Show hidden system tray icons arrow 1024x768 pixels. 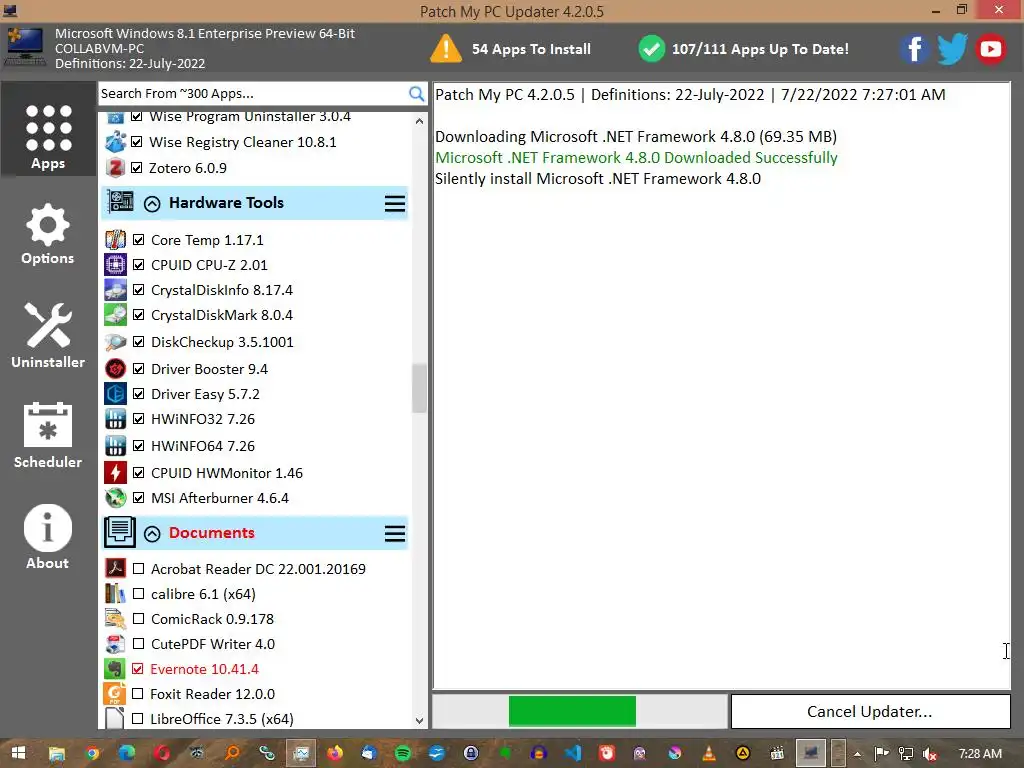point(857,754)
